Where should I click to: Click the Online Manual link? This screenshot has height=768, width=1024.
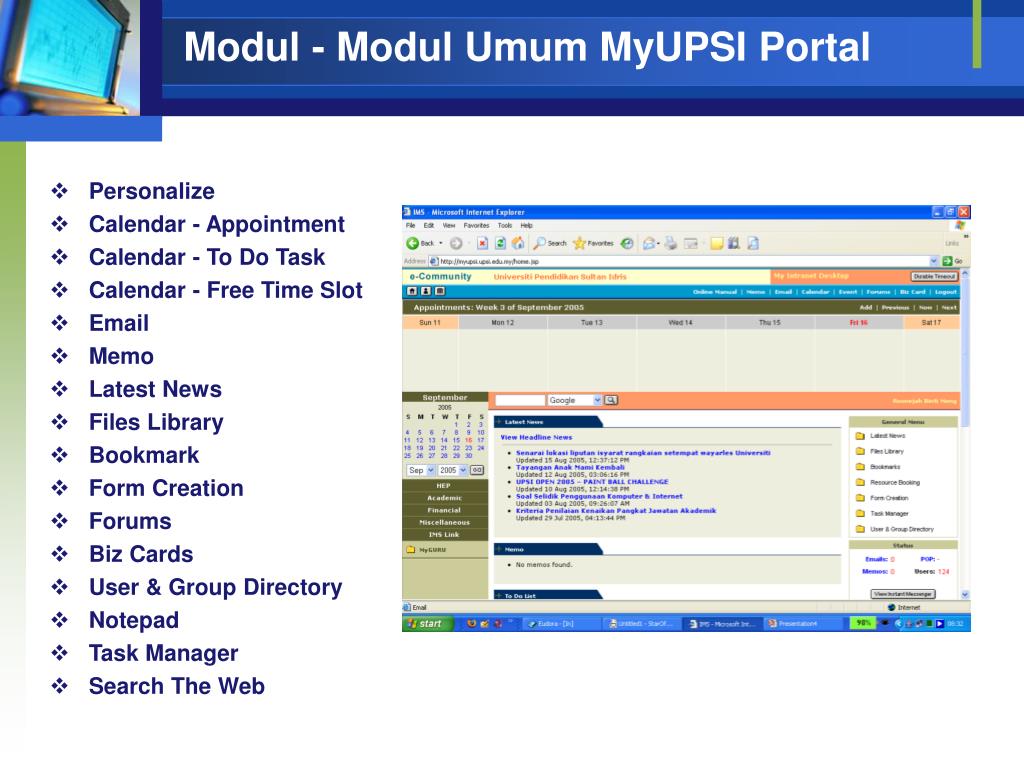(714, 292)
